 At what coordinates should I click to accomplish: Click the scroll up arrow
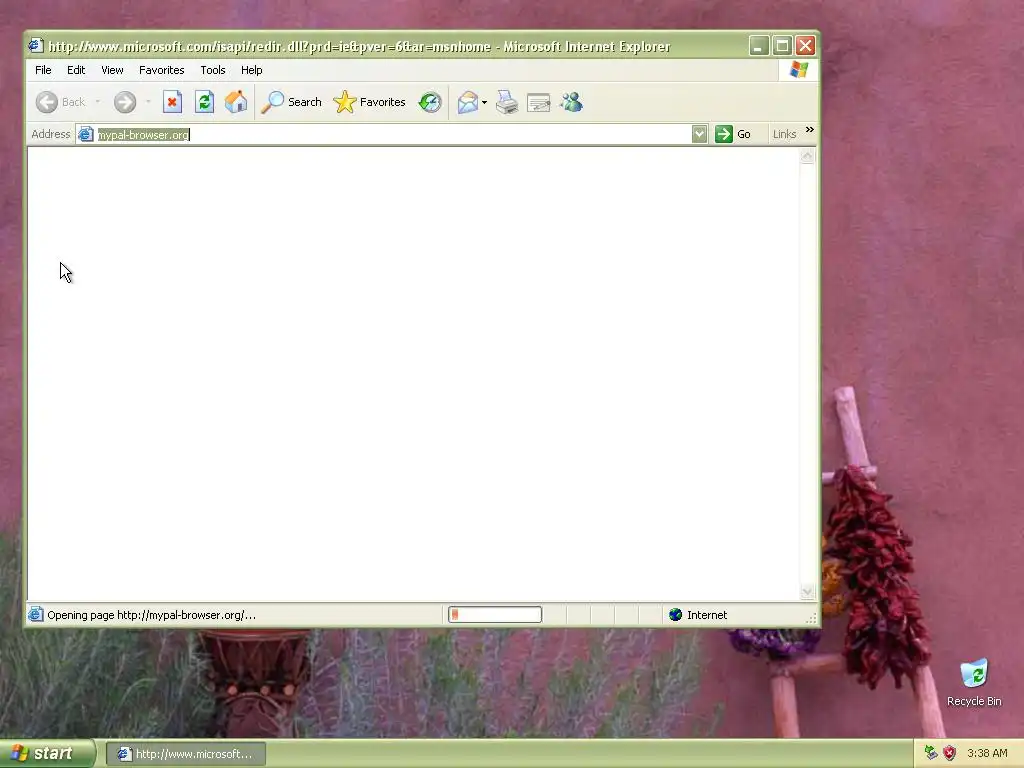807,156
